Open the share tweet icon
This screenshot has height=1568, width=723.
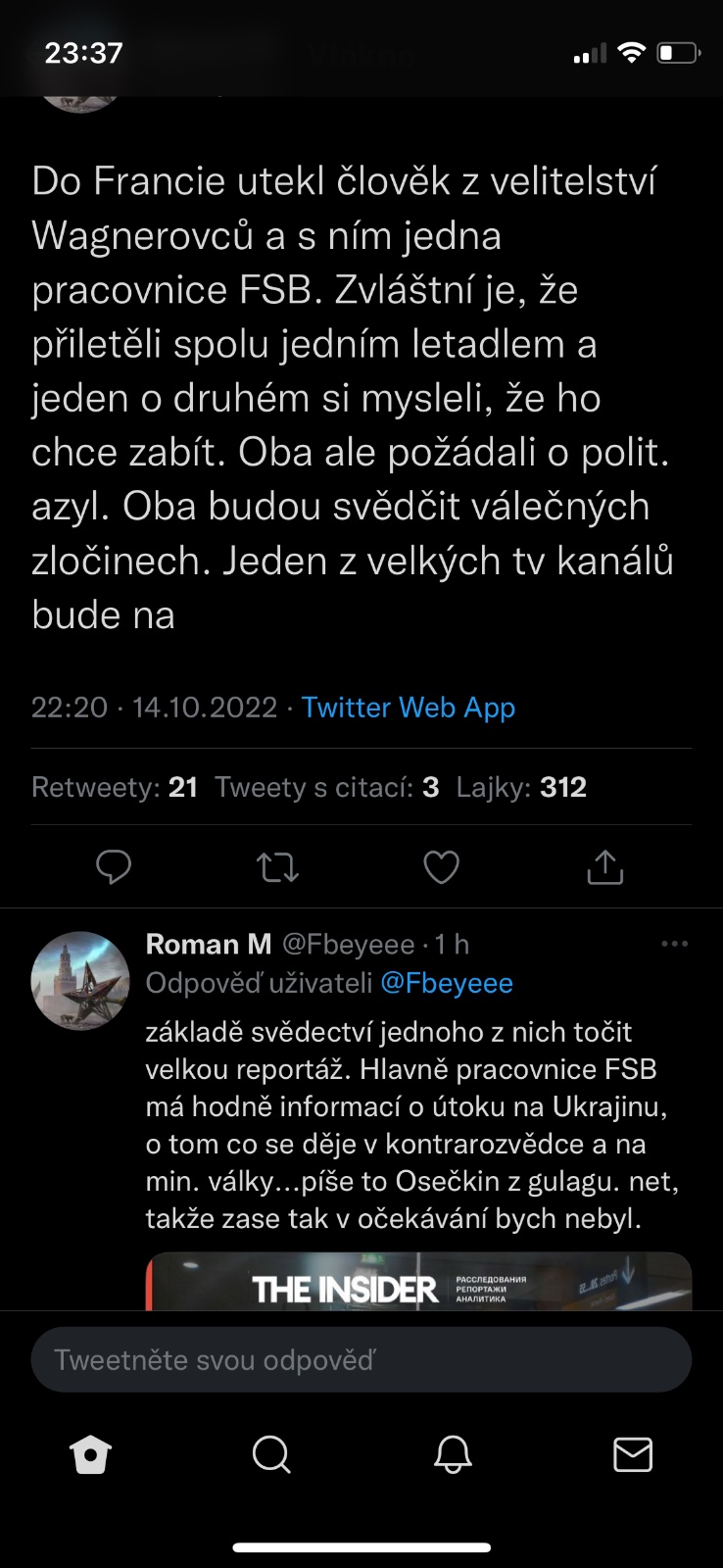pos(604,867)
